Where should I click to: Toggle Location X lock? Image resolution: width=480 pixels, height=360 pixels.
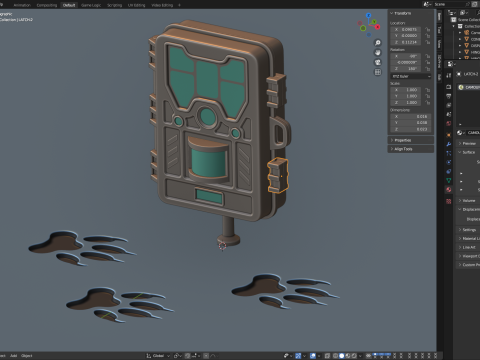point(428,29)
